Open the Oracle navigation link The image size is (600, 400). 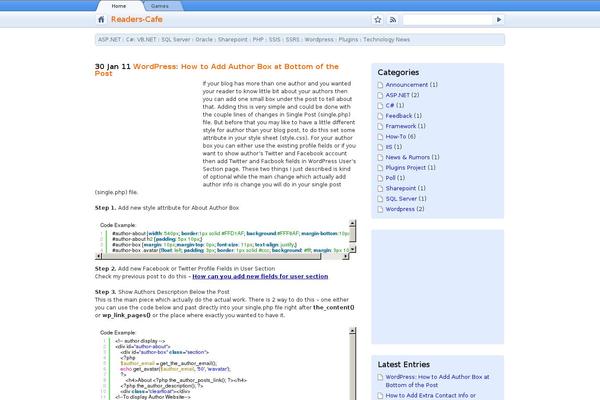click(204, 39)
